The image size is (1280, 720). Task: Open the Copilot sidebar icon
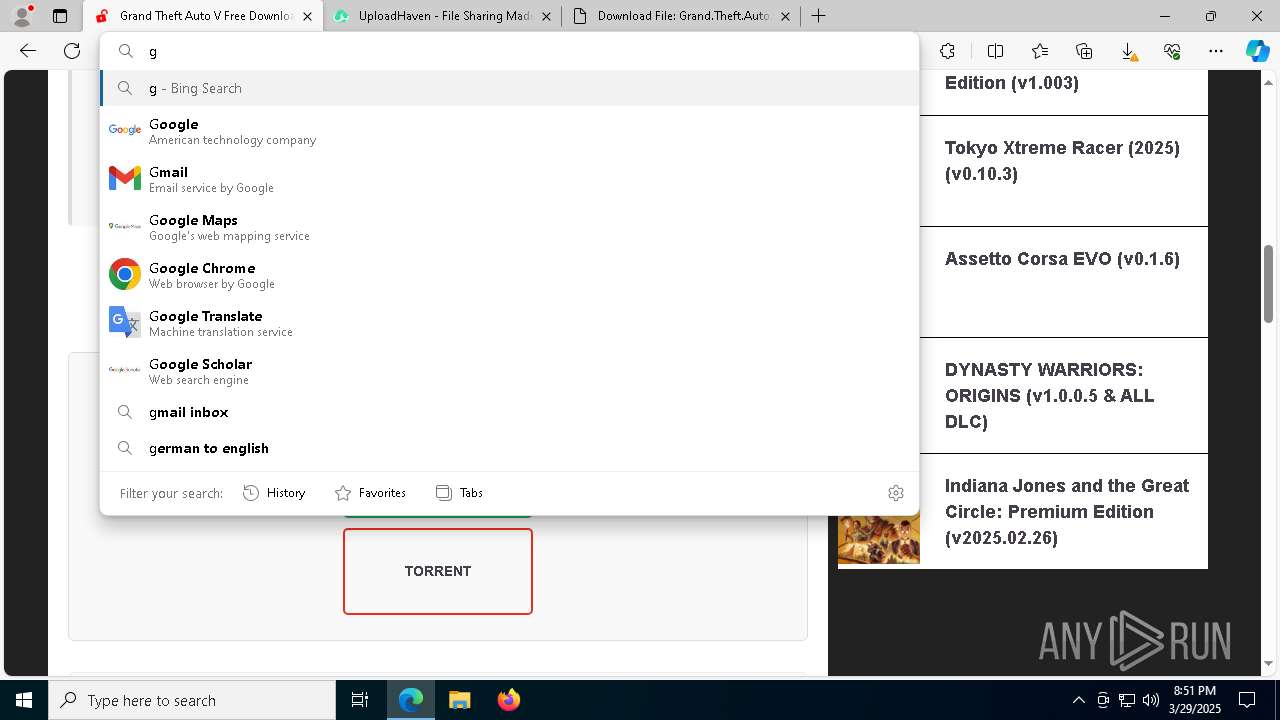1257,51
